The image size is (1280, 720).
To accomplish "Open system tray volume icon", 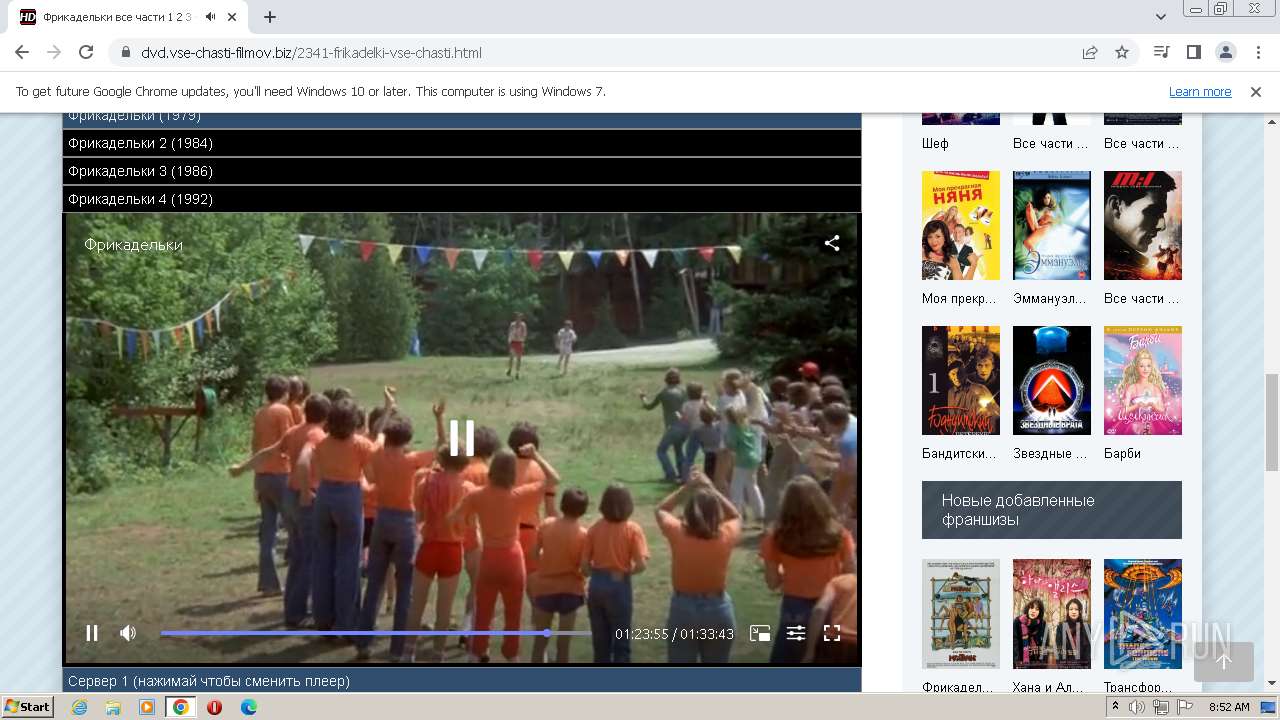I will coord(1137,707).
